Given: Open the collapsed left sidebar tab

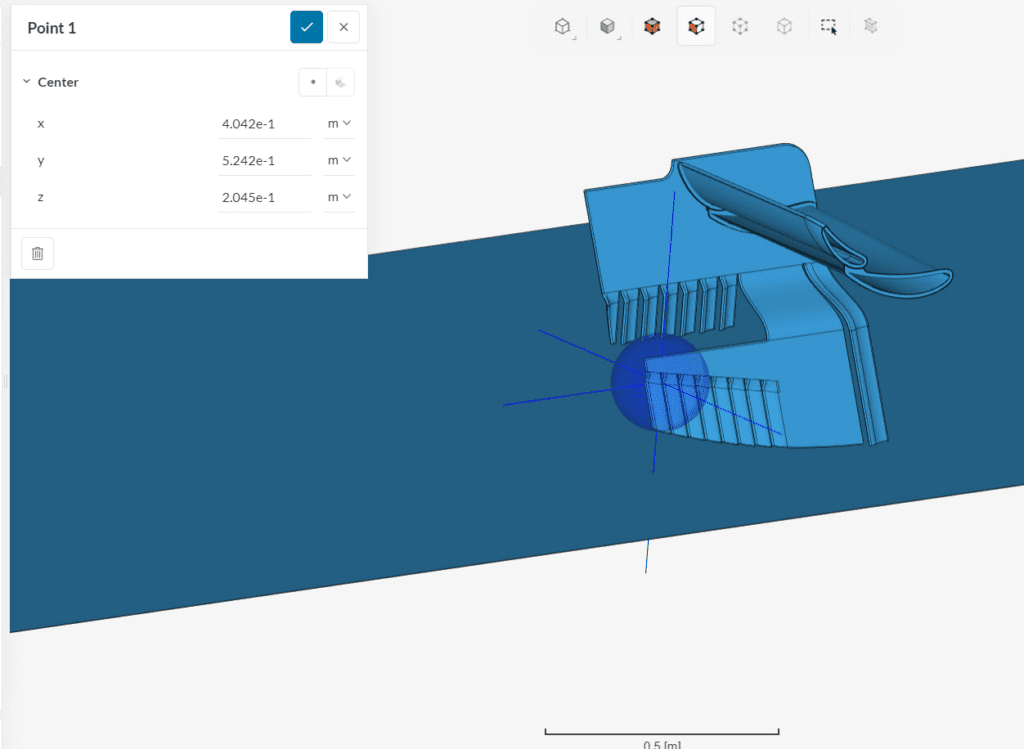Looking at the screenshot, I should [6, 381].
